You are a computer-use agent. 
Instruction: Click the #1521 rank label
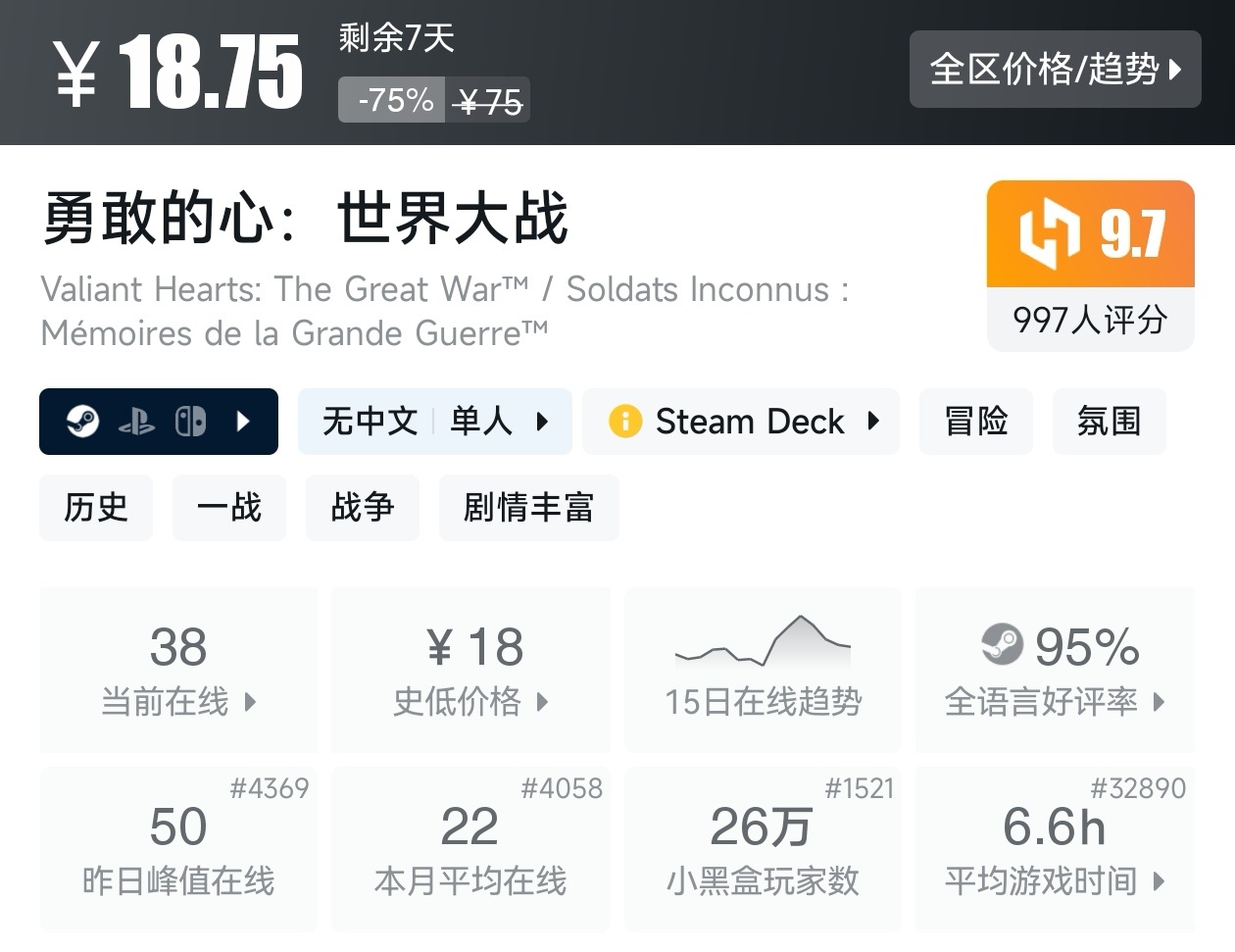tap(860, 788)
